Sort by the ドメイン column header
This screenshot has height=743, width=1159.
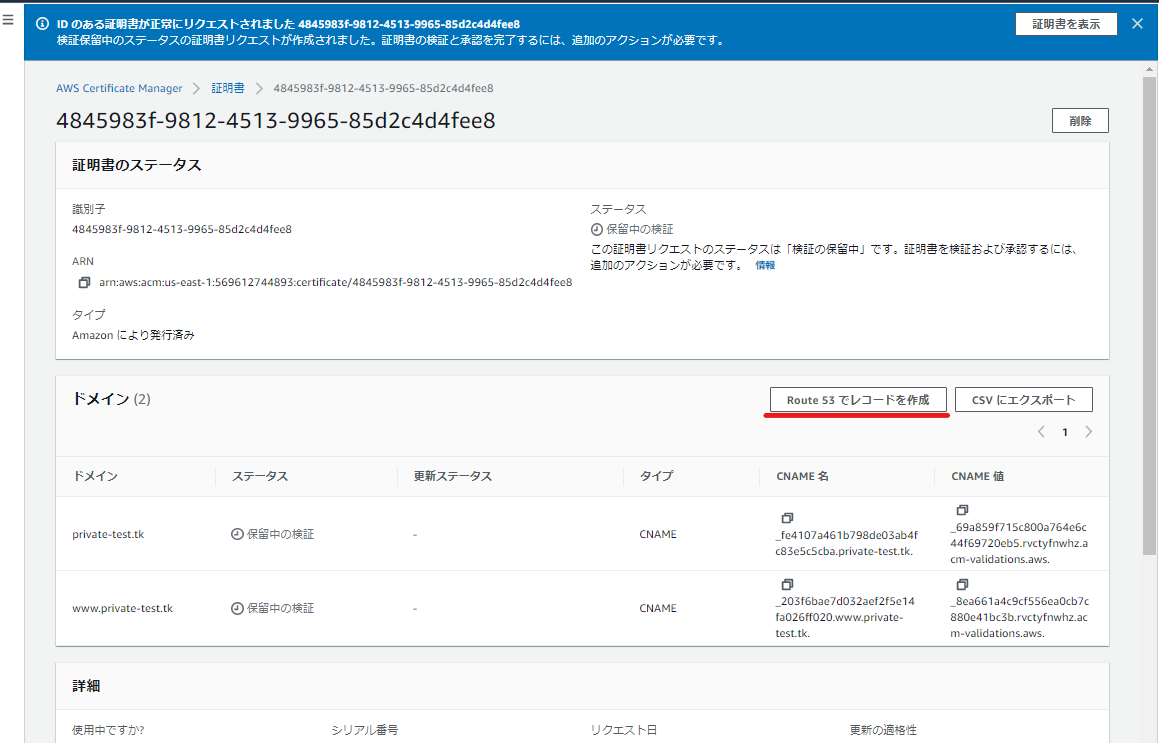click(95, 476)
